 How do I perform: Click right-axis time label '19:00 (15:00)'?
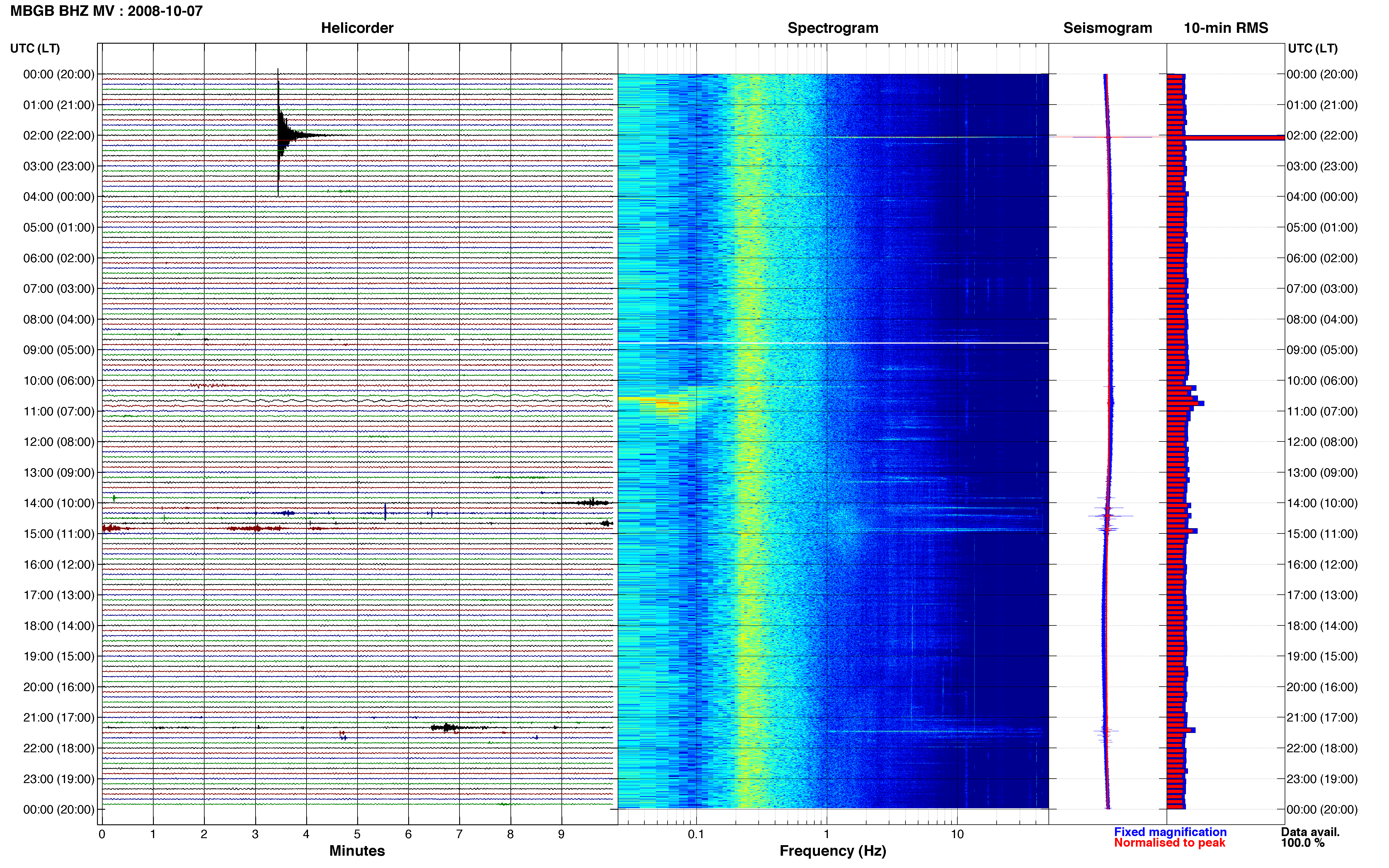1322,656
